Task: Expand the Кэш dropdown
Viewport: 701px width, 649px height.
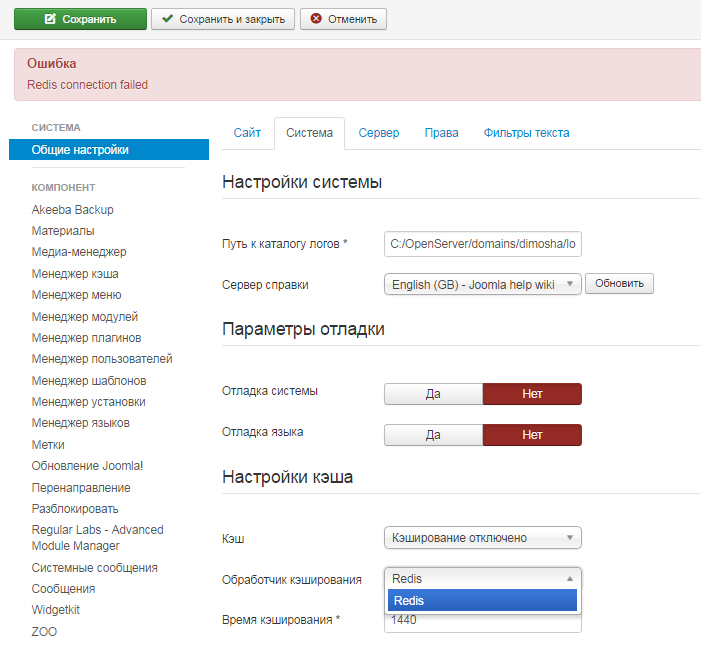Action: pos(482,538)
